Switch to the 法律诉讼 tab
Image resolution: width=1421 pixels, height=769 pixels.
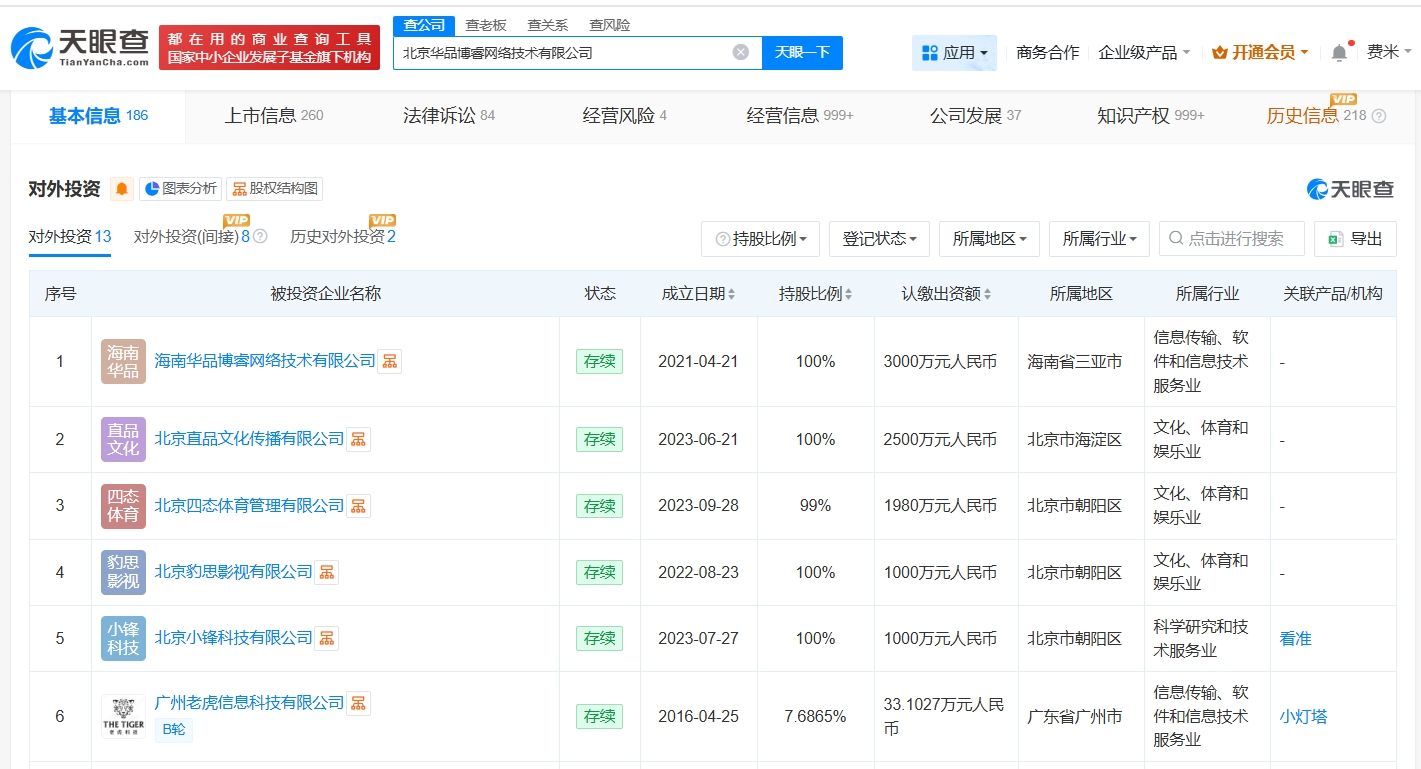pyautogui.click(x=448, y=116)
